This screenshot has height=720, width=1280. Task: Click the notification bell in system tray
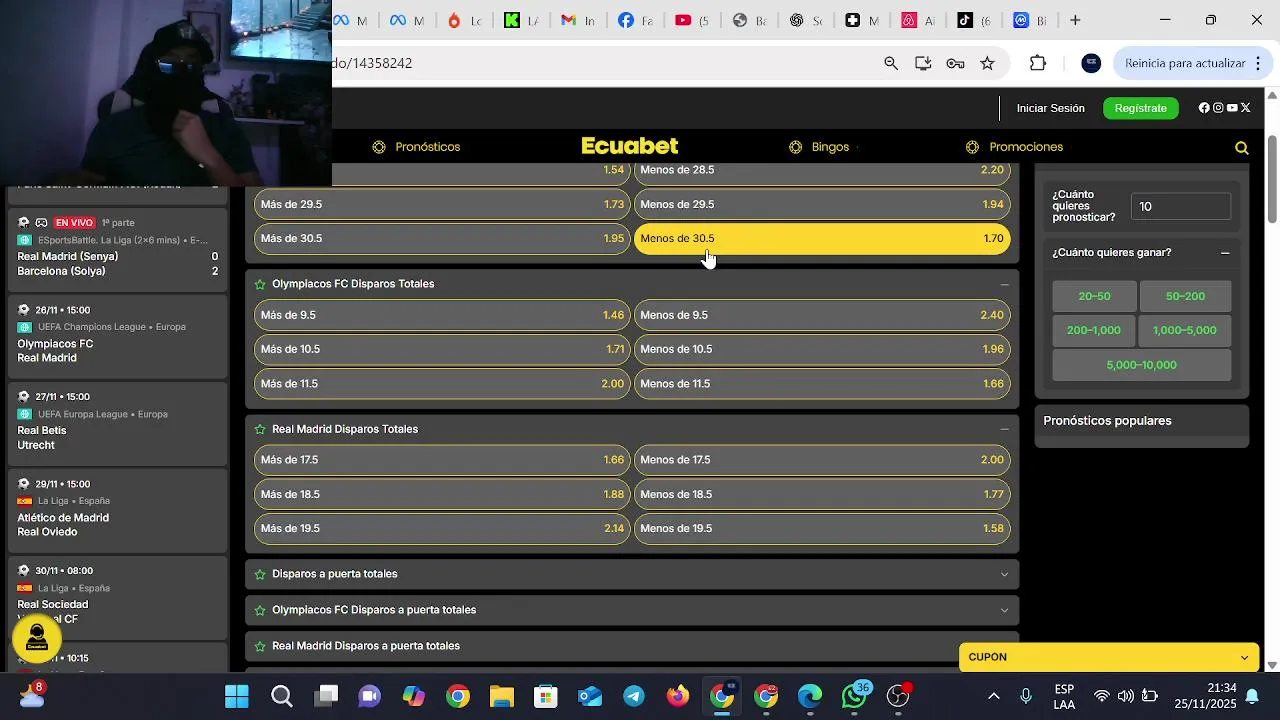pyautogui.click(x=1252, y=696)
